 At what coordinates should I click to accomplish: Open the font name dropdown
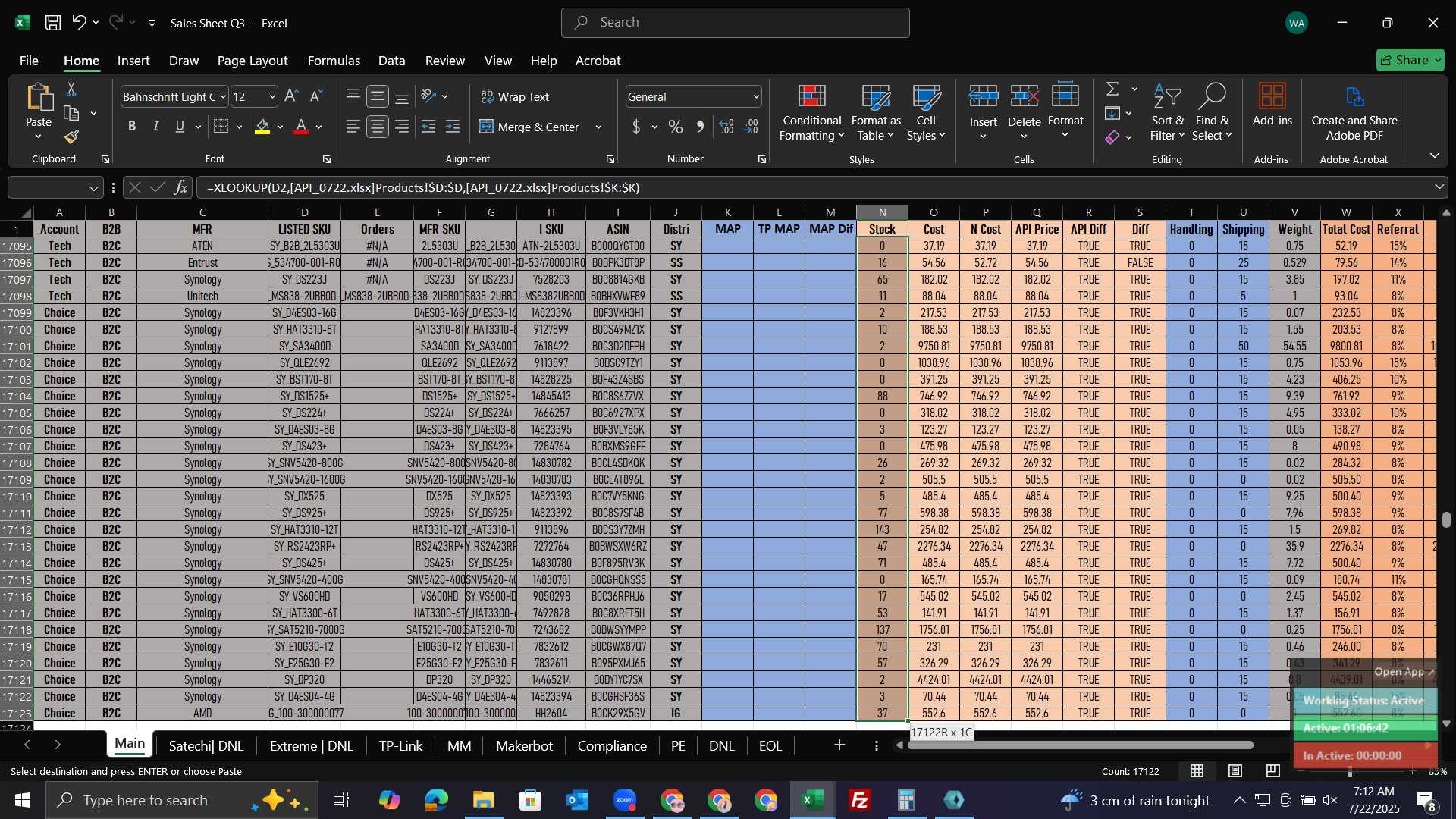[223, 97]
